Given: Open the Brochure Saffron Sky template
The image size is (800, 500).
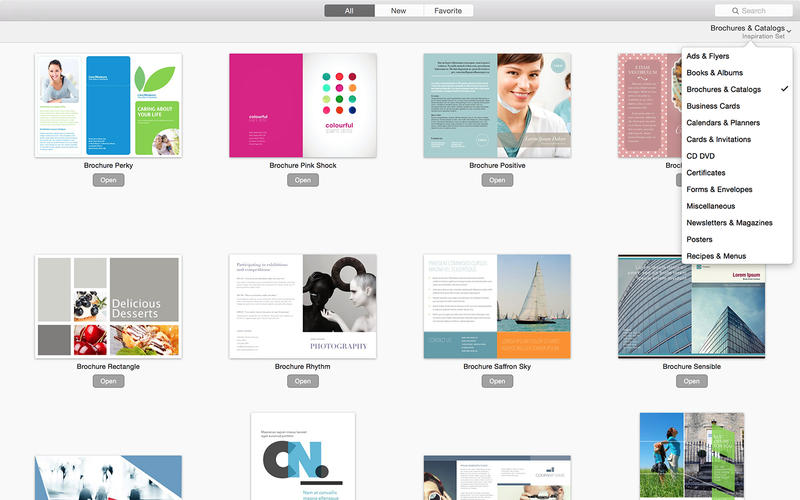Looking at the screenshot, I should (497, 381).
